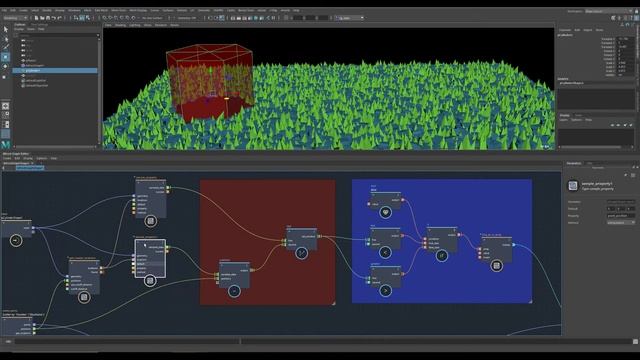The height and width of the screenshot is (360, 640).
Task: Create new scene from status line icon
Action: pos(36,18)
